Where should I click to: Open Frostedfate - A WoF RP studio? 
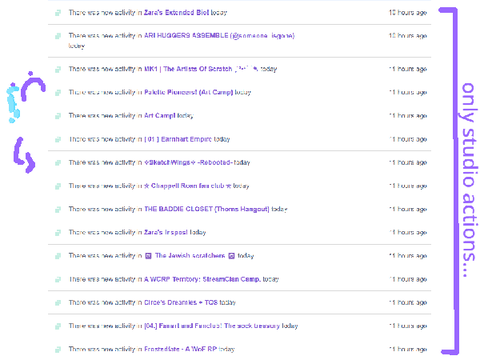pos(181,349)
